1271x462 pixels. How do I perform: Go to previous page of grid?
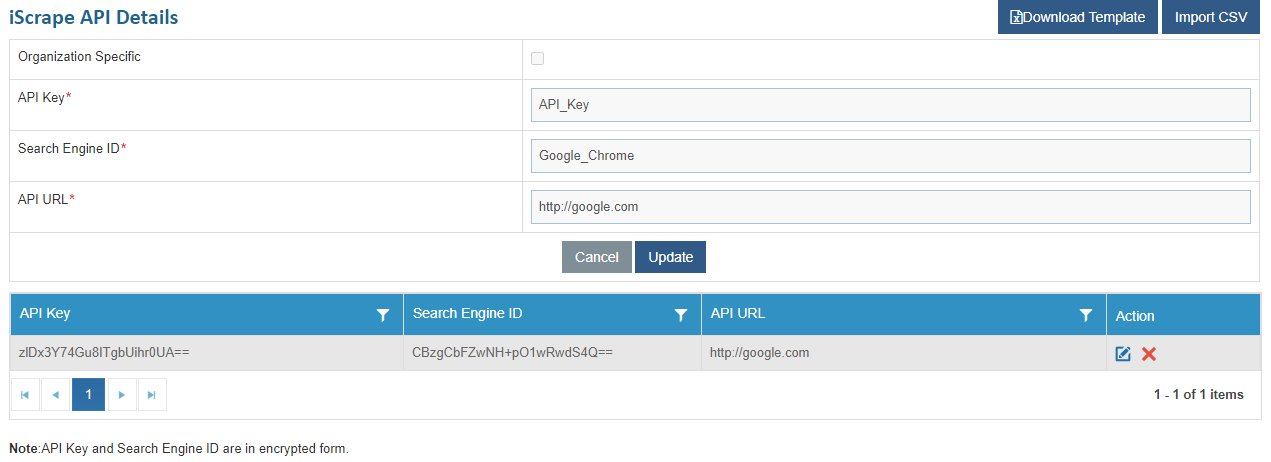[x=56, y=395]
